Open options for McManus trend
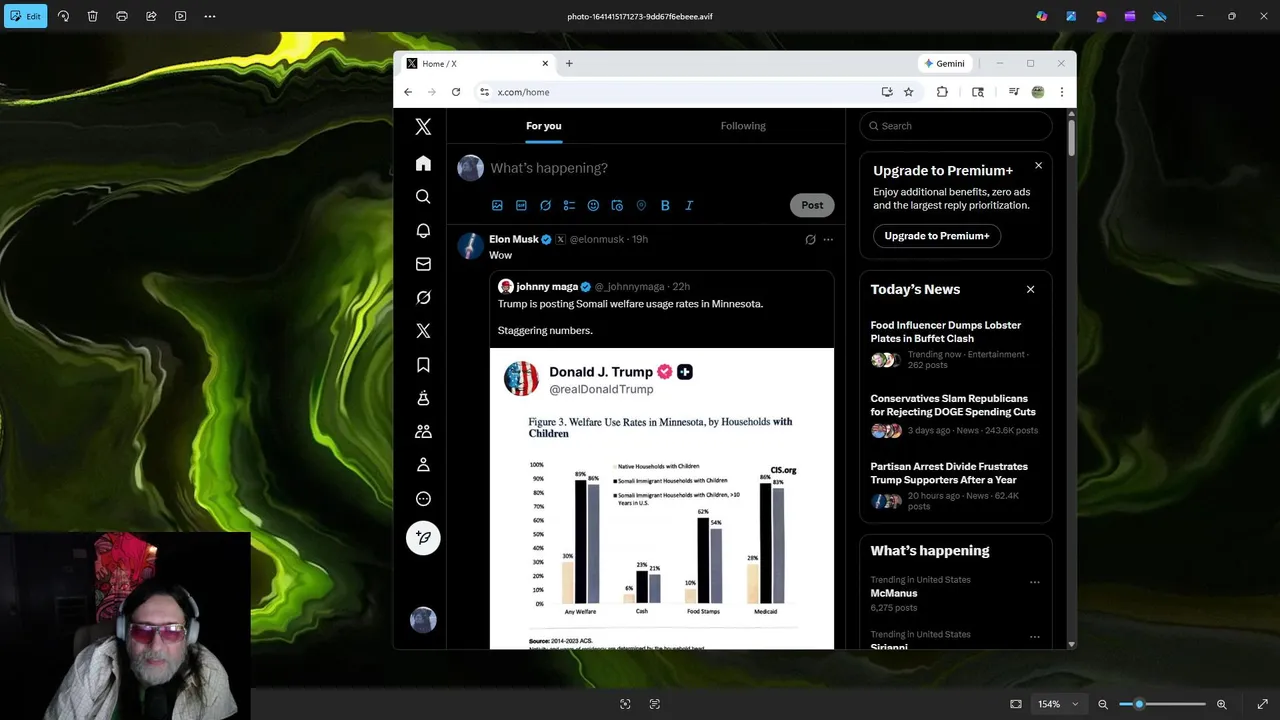This screenshot has width=1280, height=720. coord(1034,582)
